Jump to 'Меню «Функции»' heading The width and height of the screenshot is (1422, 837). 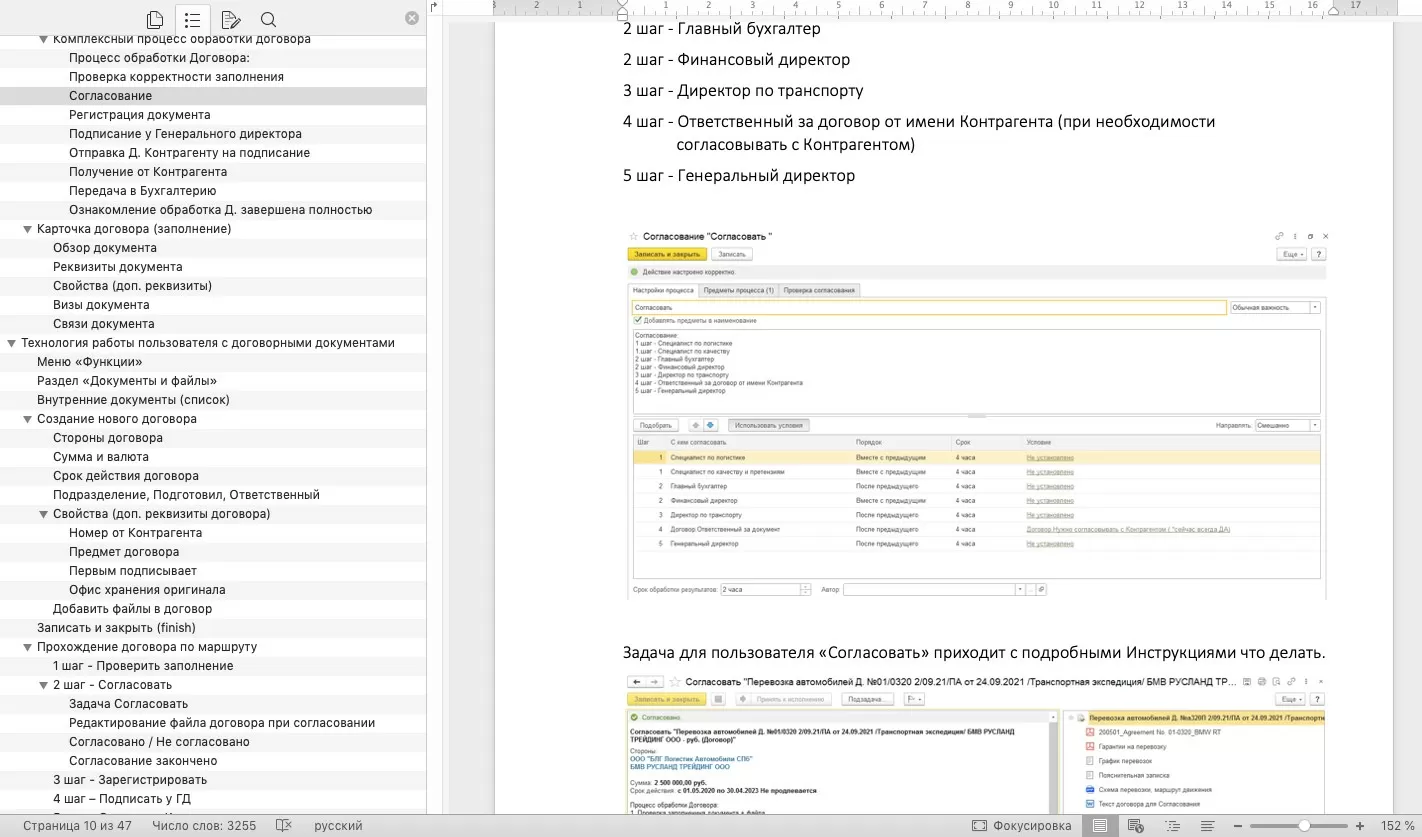(x=89, y=362)
